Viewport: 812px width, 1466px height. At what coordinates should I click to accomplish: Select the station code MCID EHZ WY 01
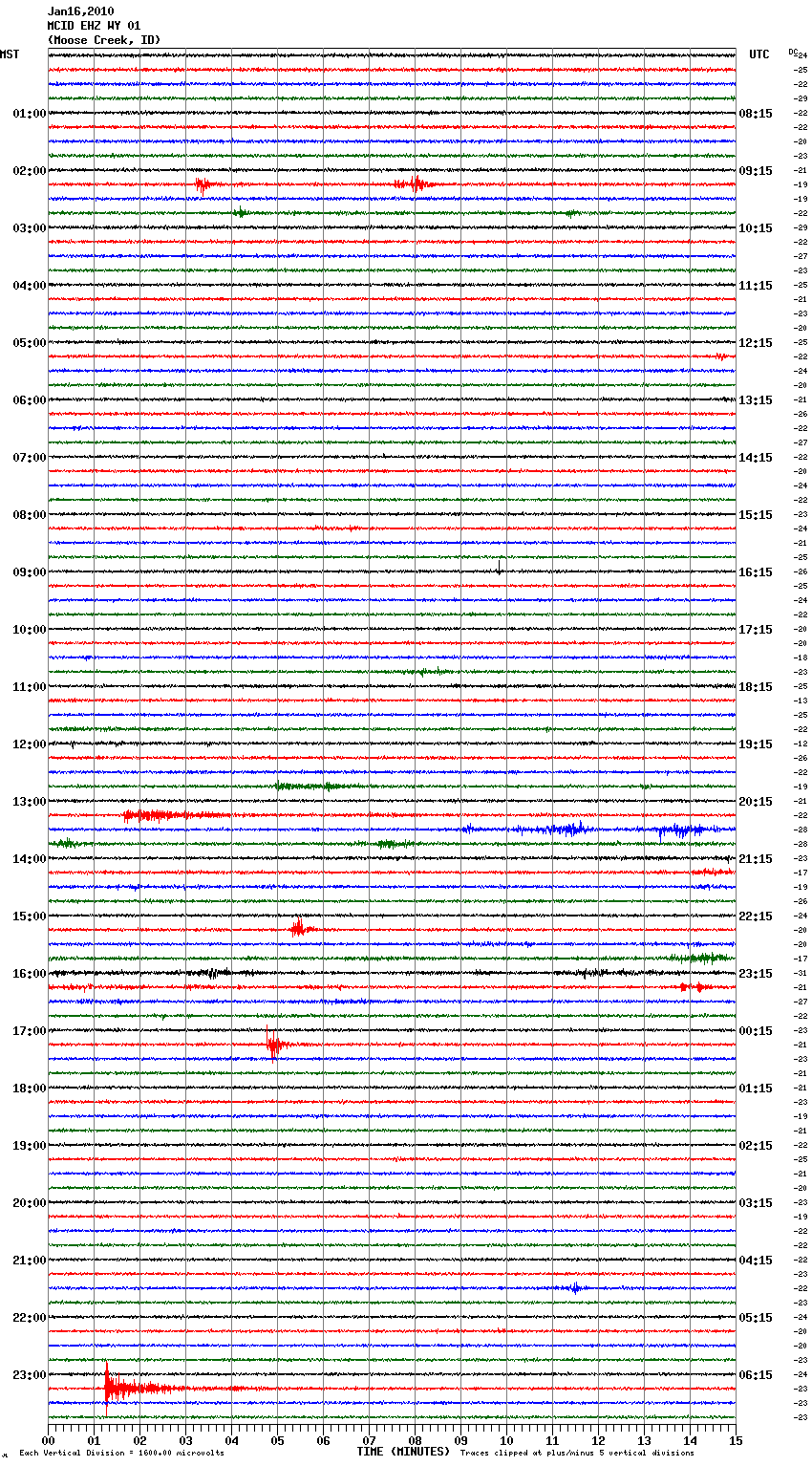(94, 26)
